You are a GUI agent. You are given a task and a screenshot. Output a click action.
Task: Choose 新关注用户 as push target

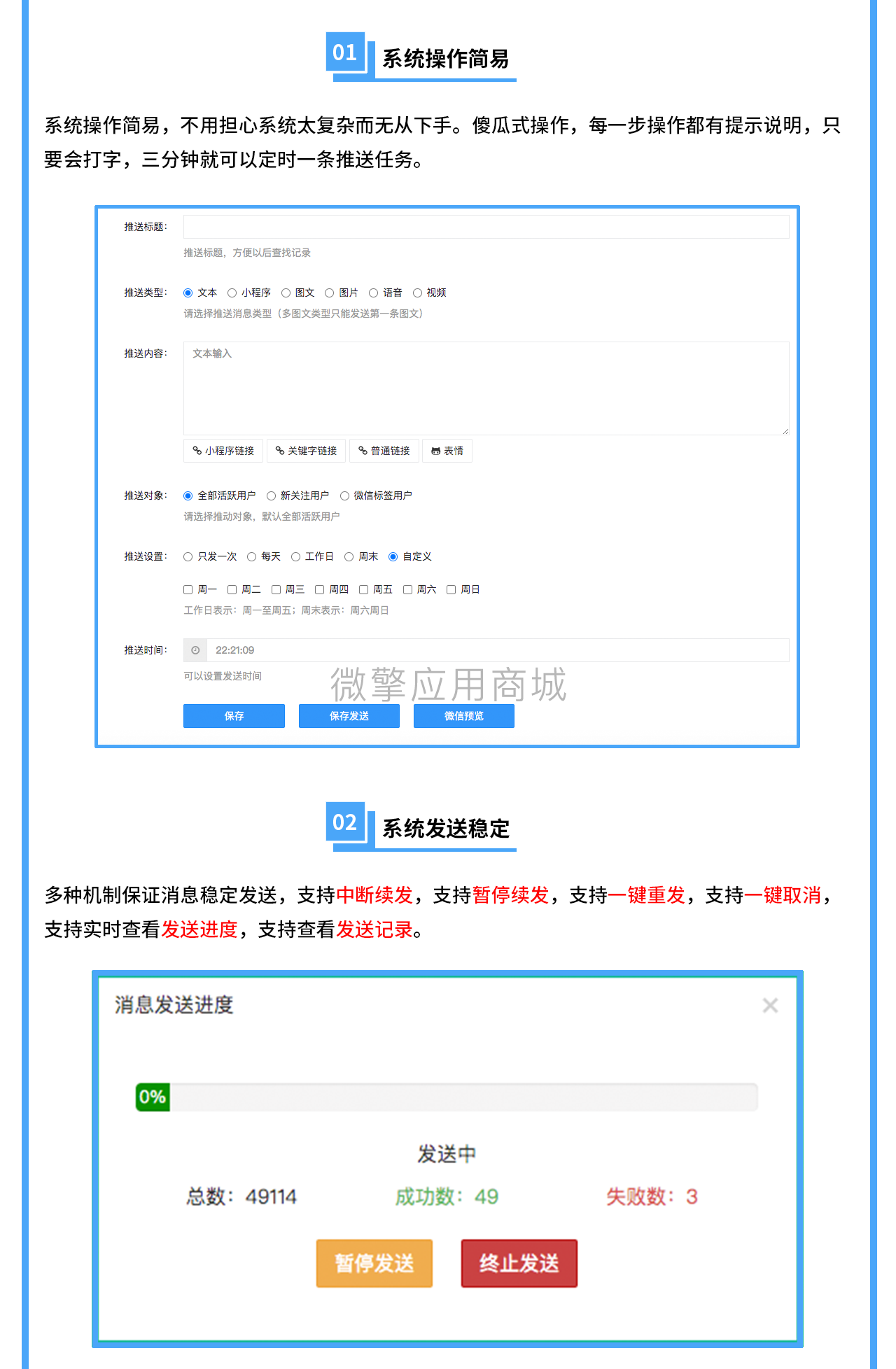[x=271, y=496]
